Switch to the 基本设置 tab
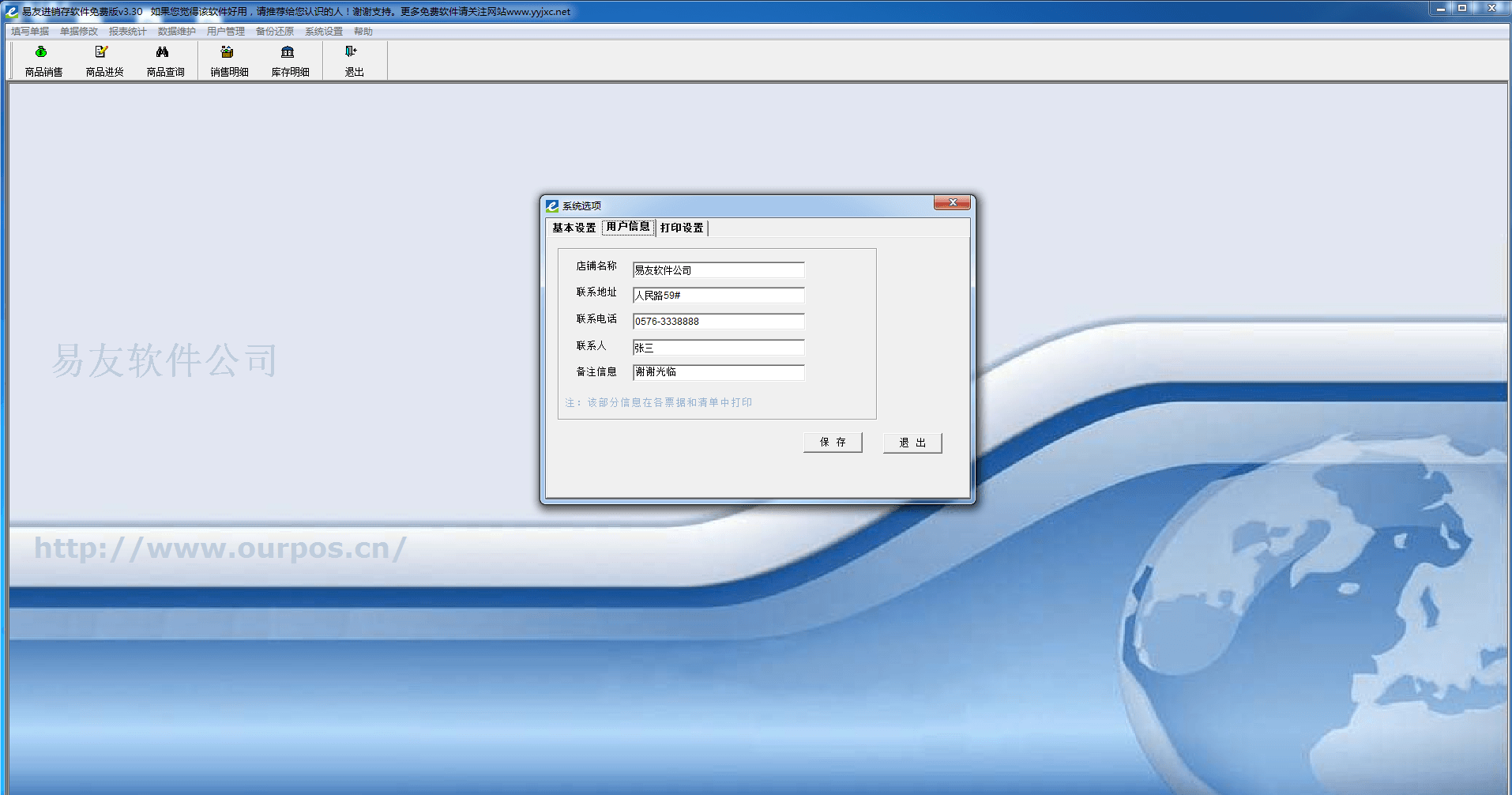The height and width of the screenshot is (795, 1512). pyautogui.click(x=574, y=228)
